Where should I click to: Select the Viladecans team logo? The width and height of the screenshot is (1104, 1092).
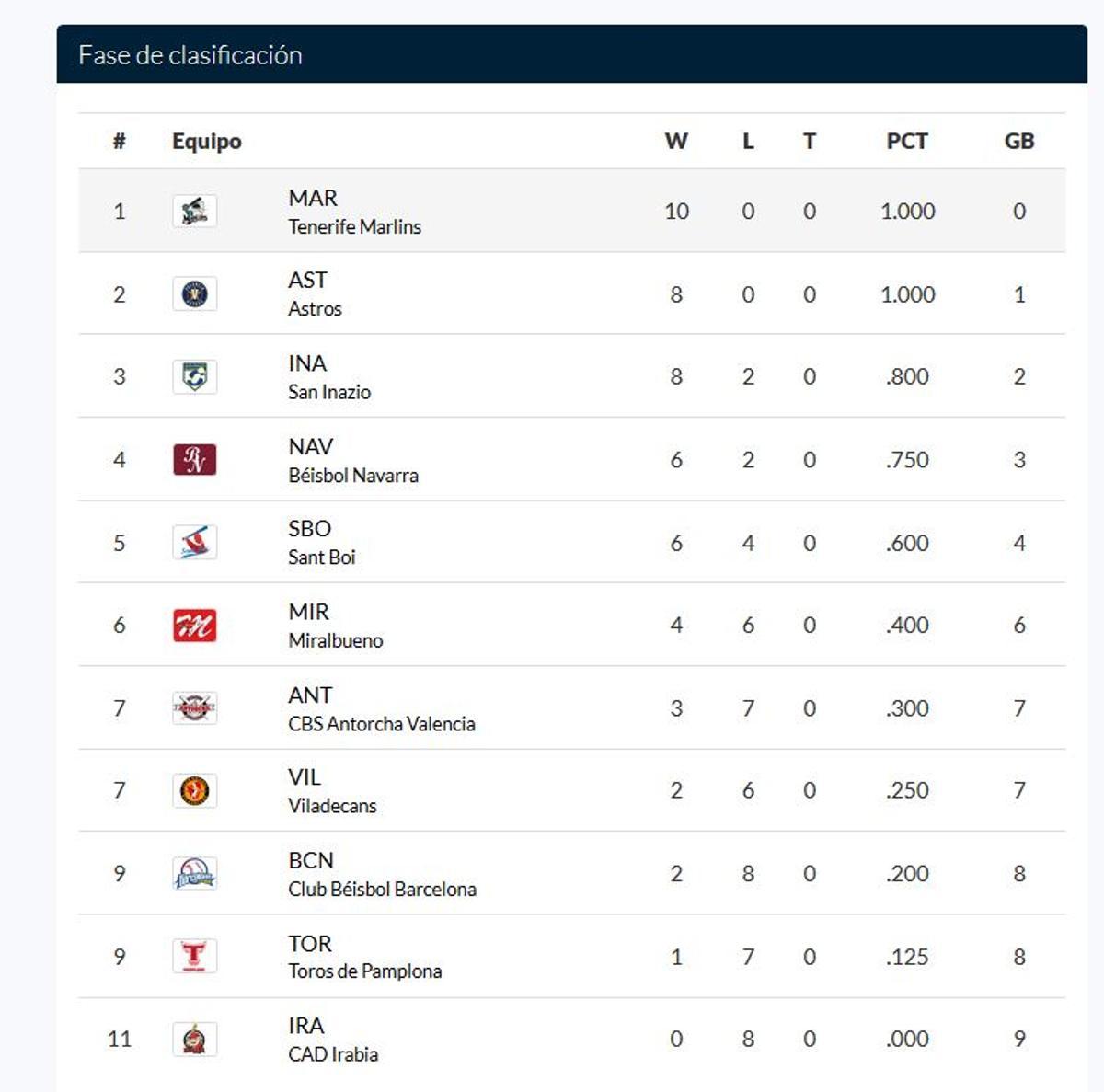(194, 790)
